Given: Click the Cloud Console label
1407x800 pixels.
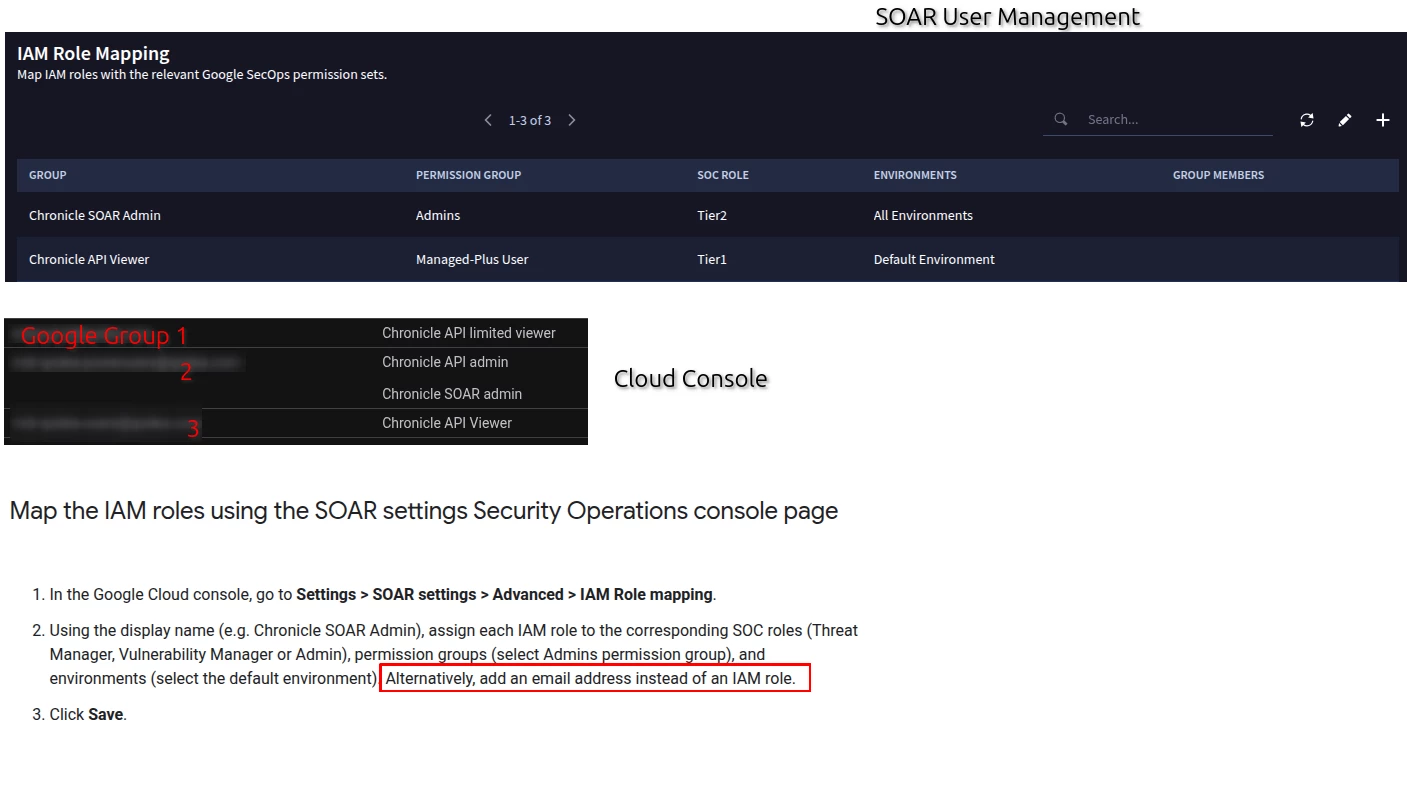Looking at the screenshot, I should click(691, 379).
